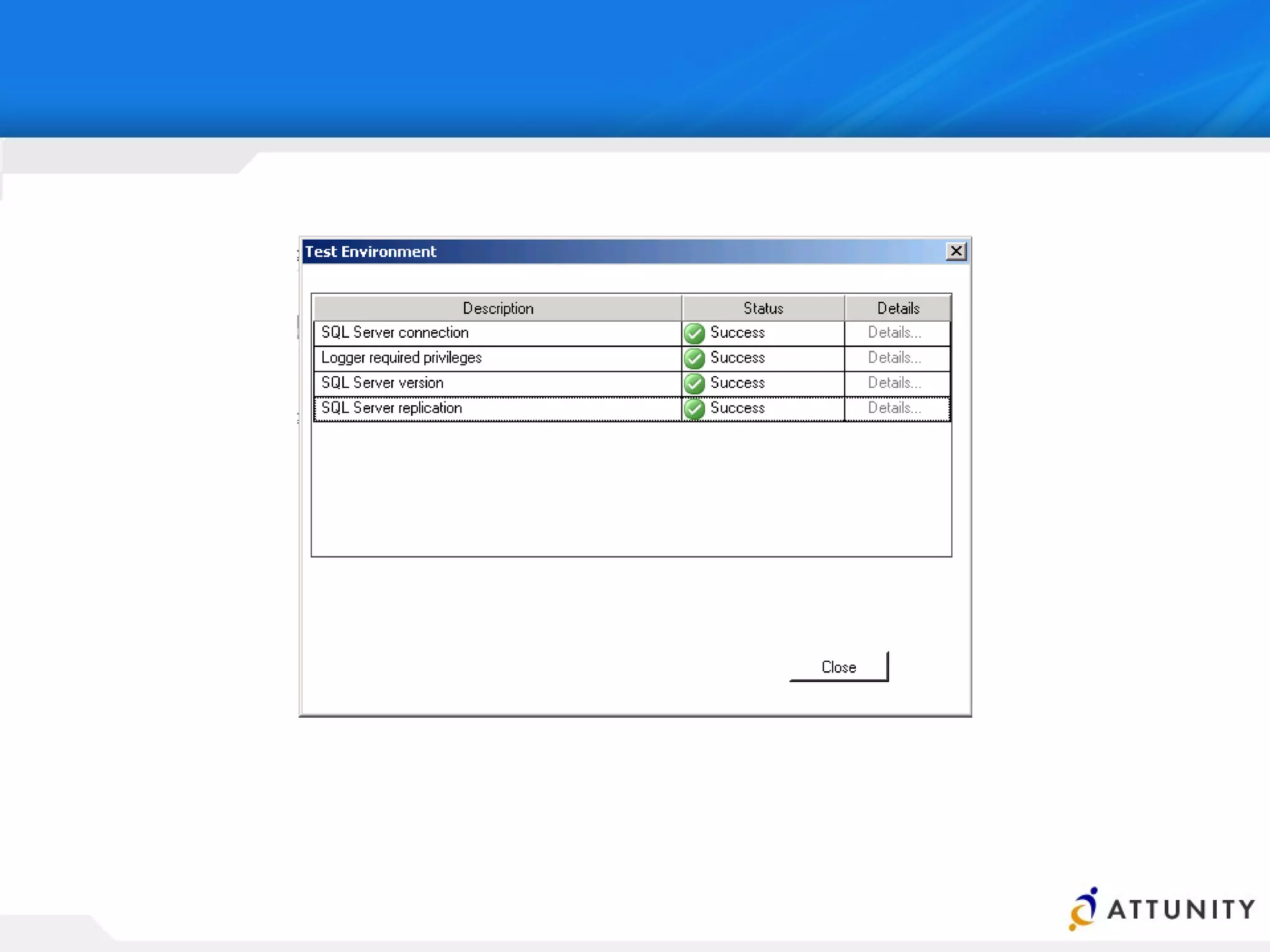Select the SQL Server connection row text

(394, 333)
